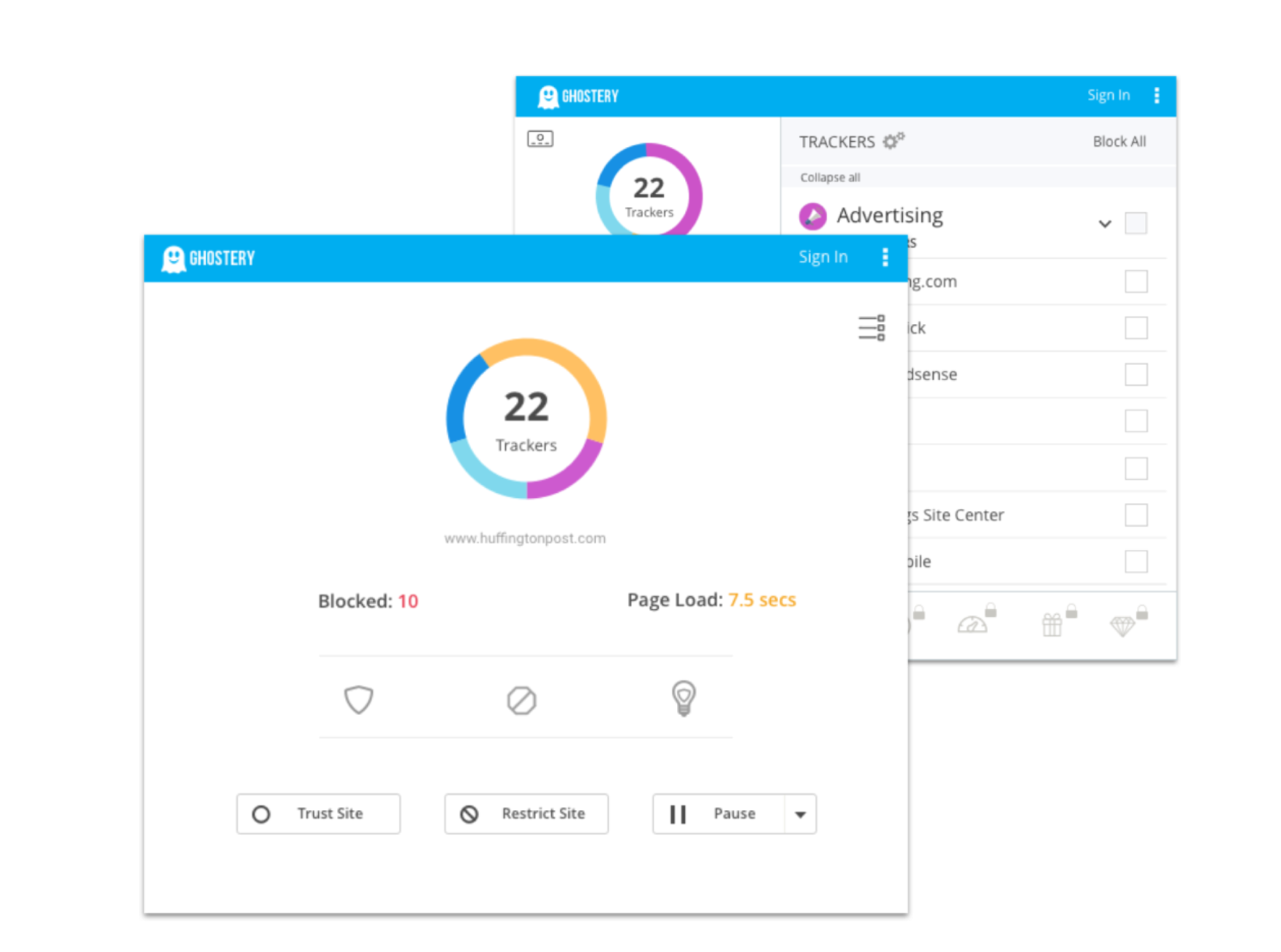Check the Advertising category checkbox

pyautogui.click(x=1135, y=223)
